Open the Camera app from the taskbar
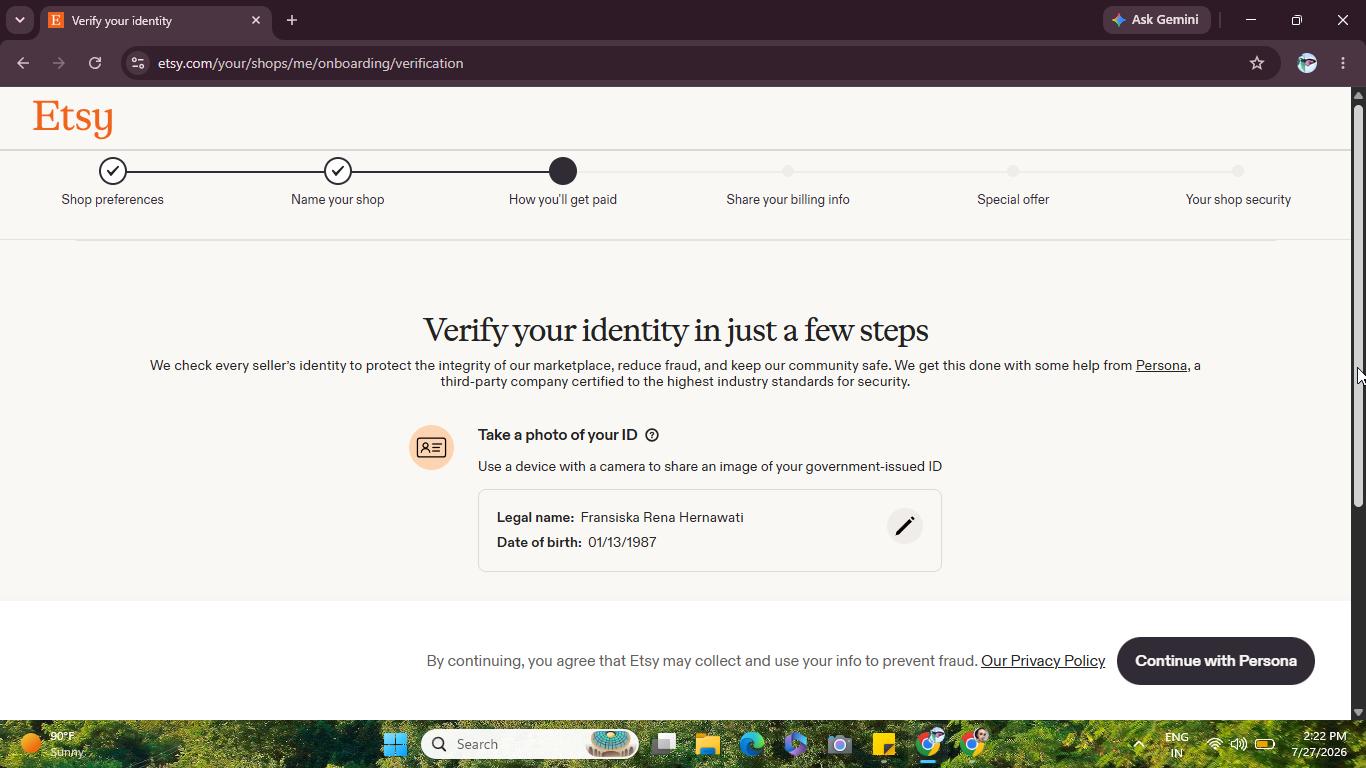Screen dimensions: 1366x768 [x=840, y=744]
